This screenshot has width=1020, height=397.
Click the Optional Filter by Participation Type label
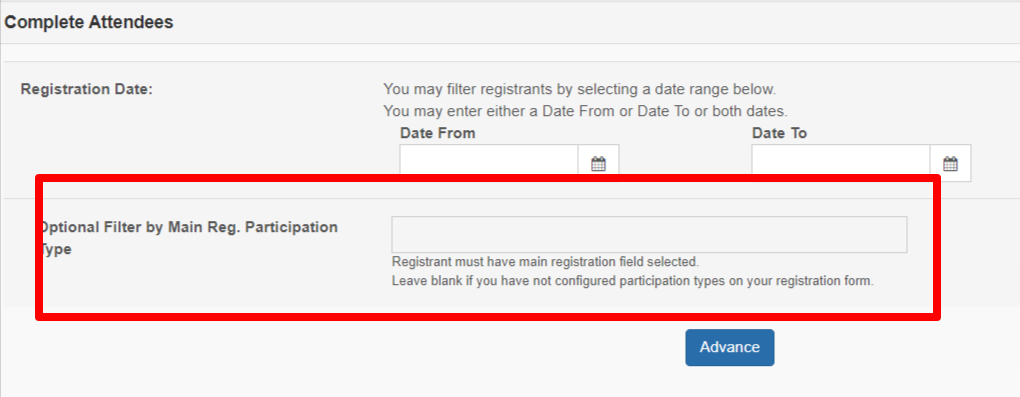[189, 238]
